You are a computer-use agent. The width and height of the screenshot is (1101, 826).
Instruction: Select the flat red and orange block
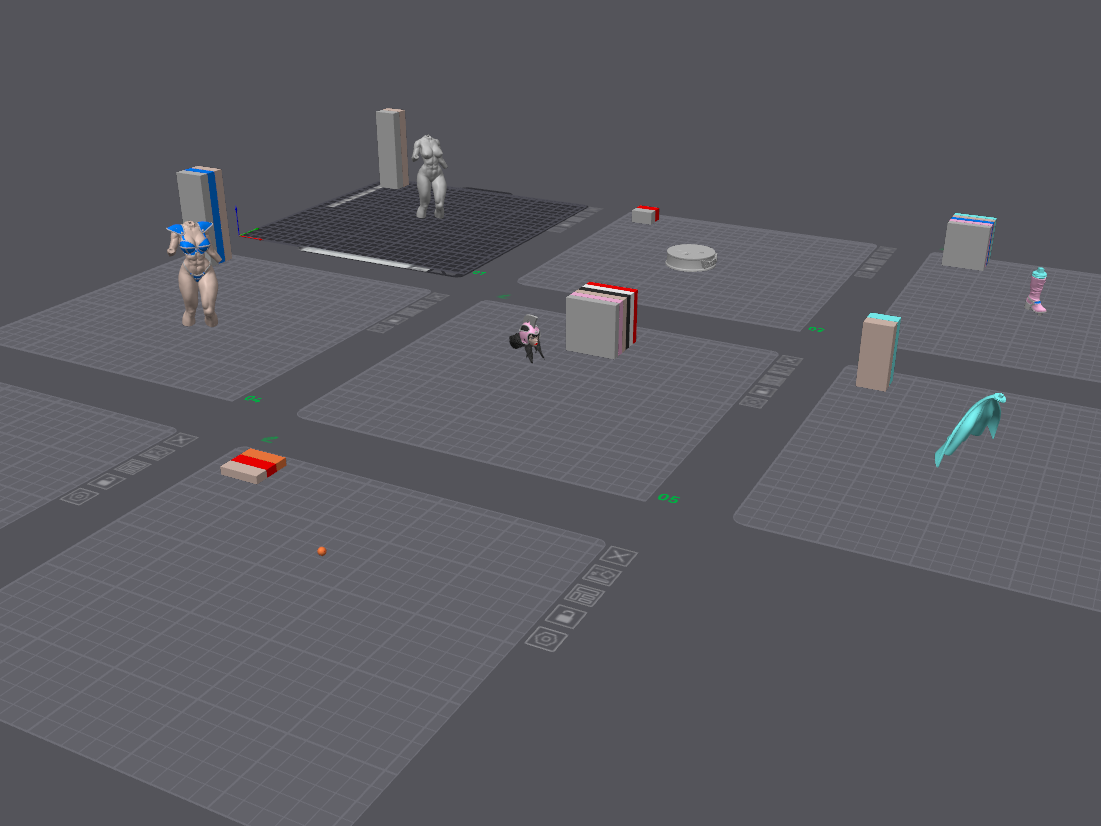click(x=253, y=465)
